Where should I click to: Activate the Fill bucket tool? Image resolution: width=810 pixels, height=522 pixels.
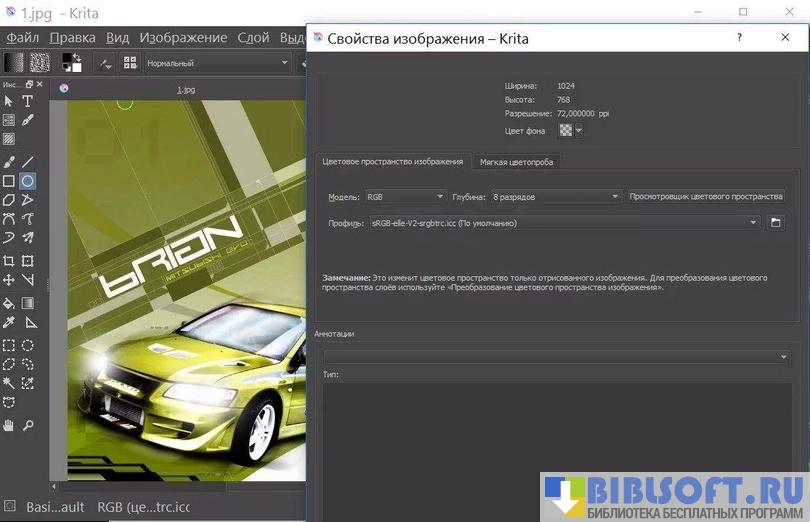click(x=9, y=303)
